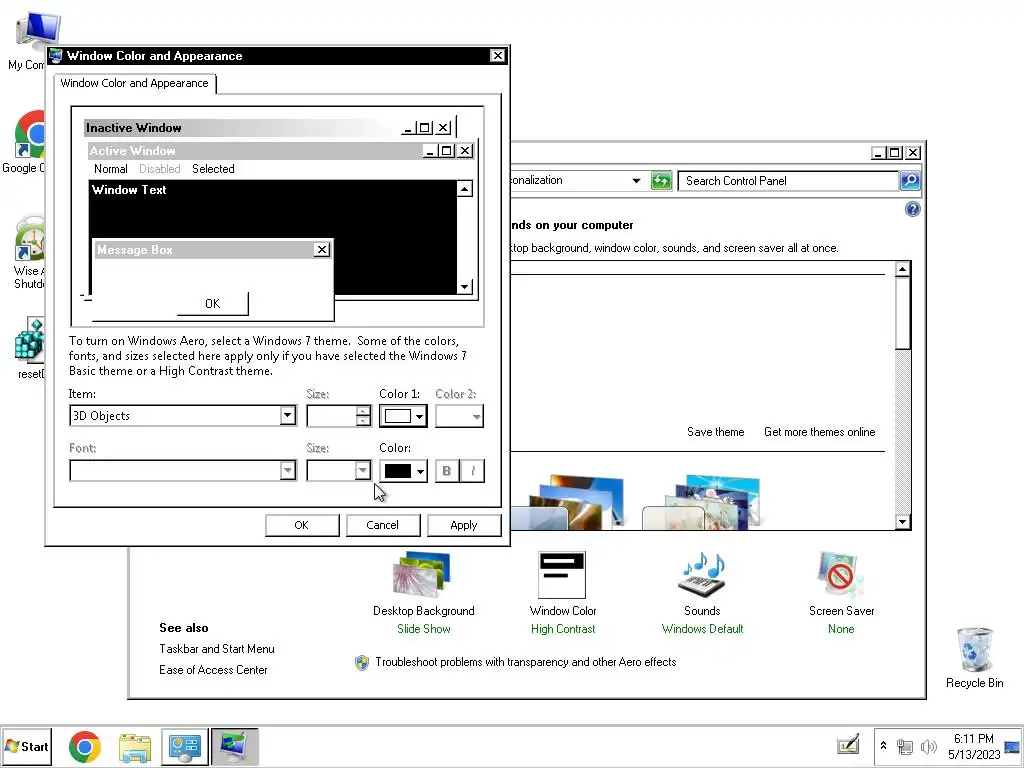Click the Control Panel search magnifier icon
Image resolution: width=1024 pixels, height=768 pixels.
click(910, 180)
